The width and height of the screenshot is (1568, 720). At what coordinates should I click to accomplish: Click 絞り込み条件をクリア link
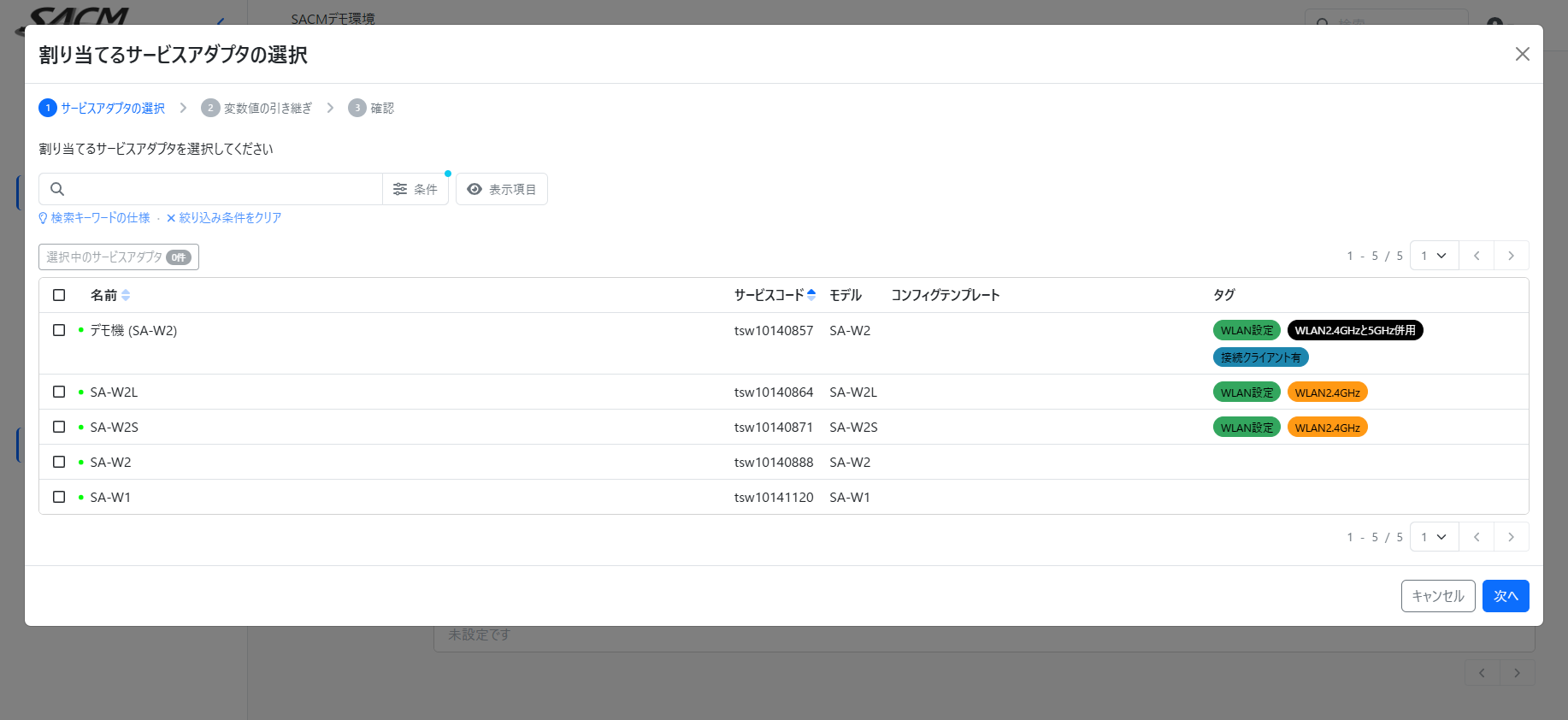pos(224,218)
